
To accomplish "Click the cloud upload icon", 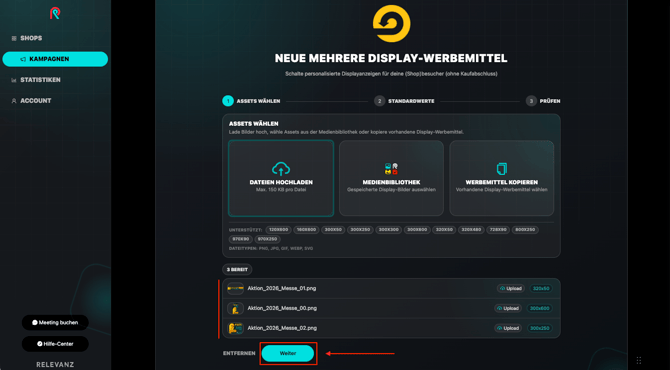I will (x=281, y=169).
